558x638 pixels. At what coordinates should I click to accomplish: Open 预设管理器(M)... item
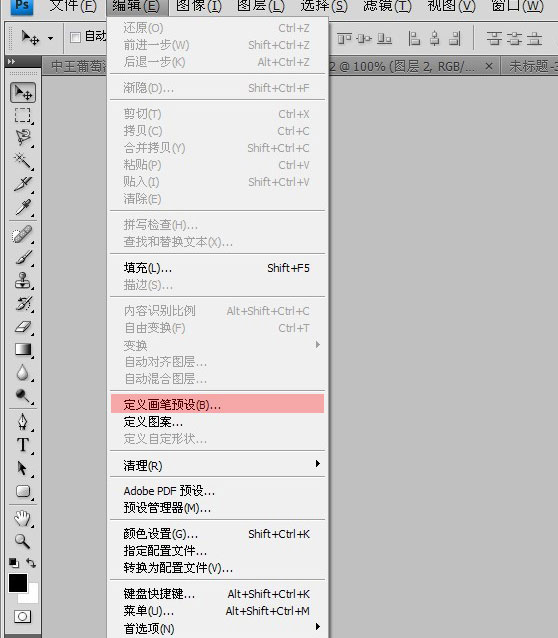(x=217, y=508)
